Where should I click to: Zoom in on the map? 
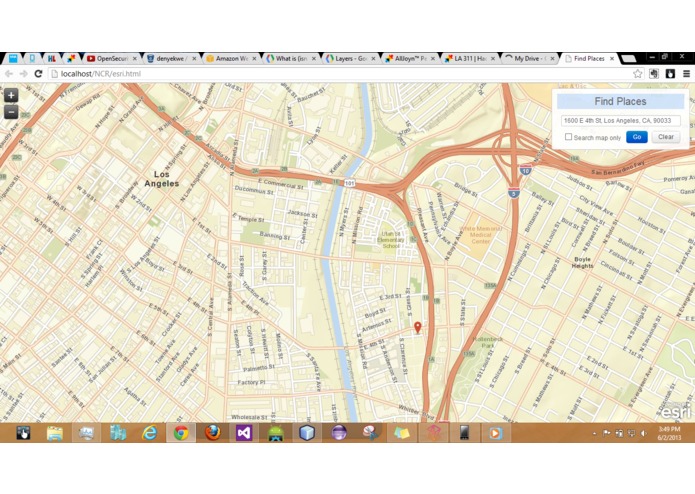[x=11, y=95]
